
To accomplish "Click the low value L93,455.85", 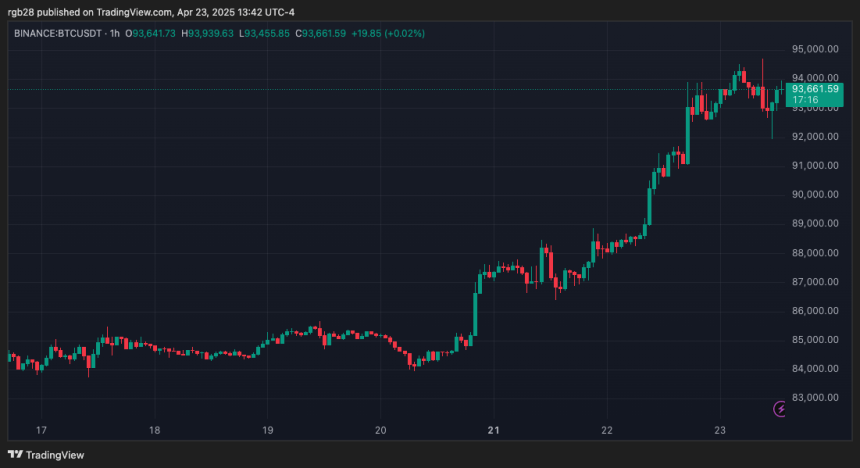I will pos(264,33).
